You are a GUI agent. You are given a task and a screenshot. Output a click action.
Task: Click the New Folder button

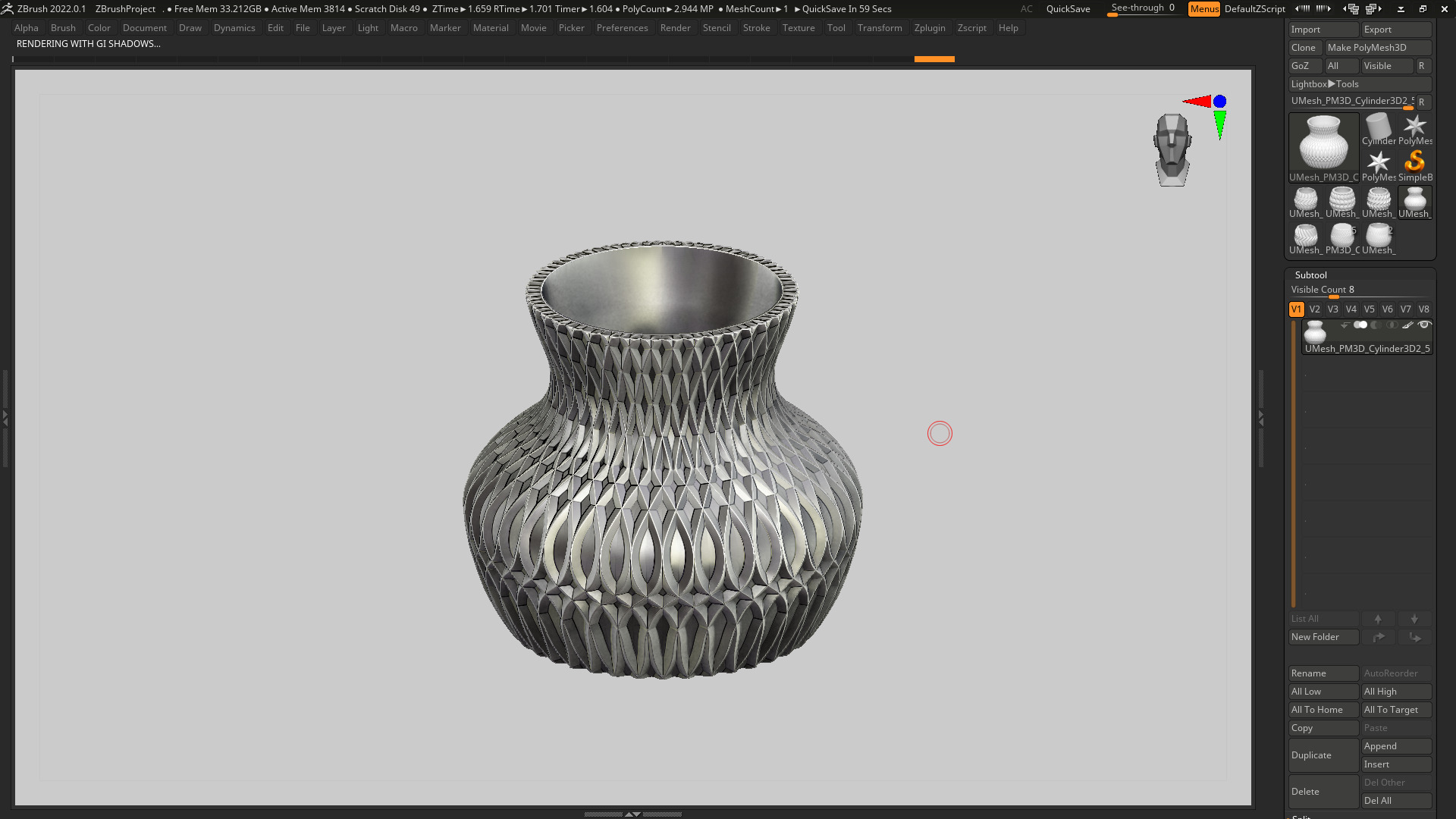tap(1324, 637)
